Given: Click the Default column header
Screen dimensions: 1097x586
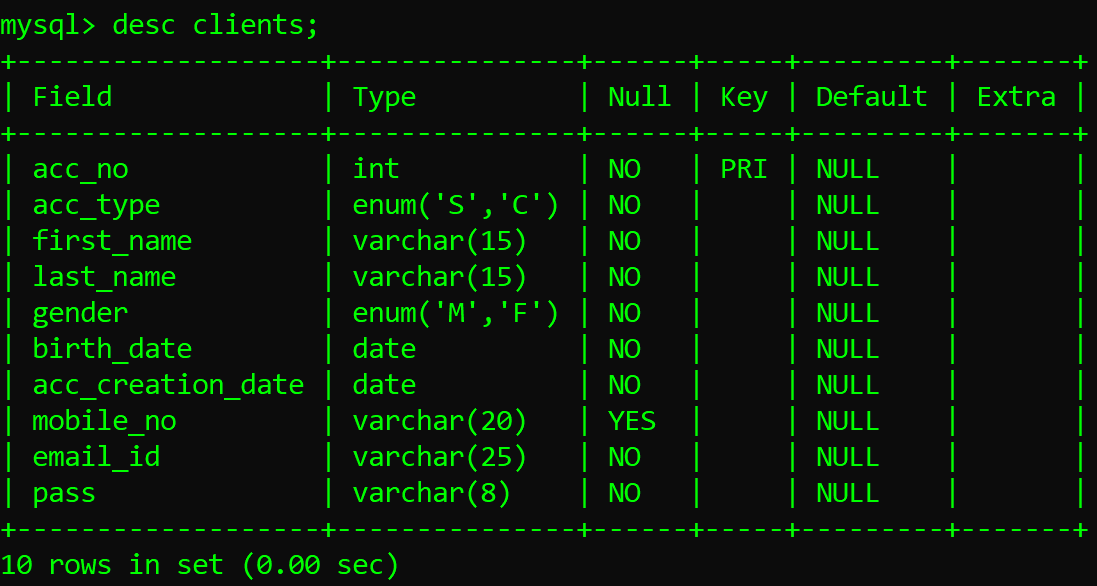Looking at the screenshot, I should pos(871,97).
